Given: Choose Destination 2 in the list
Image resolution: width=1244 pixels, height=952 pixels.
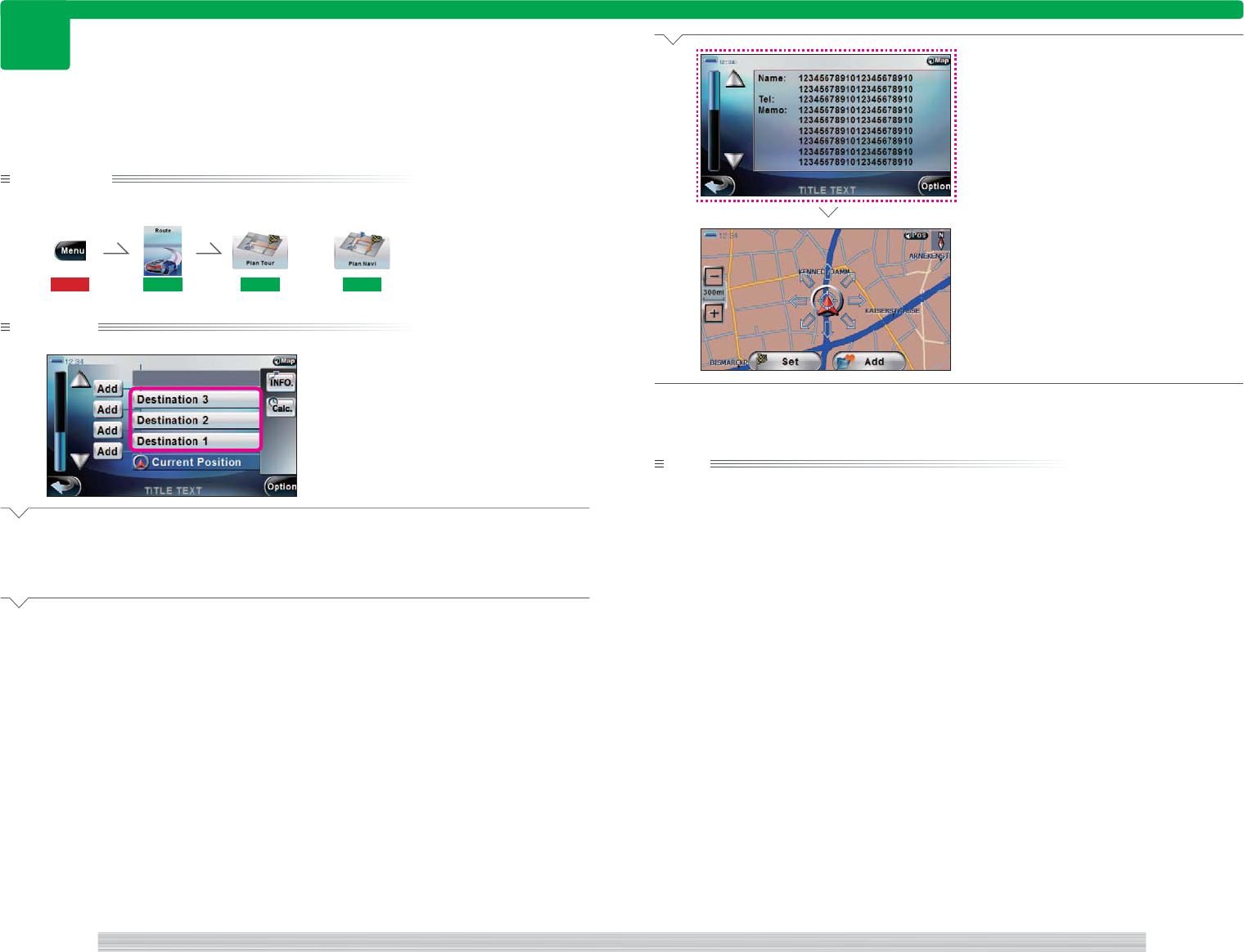Looking at the screenshot, I should (195, 420).
